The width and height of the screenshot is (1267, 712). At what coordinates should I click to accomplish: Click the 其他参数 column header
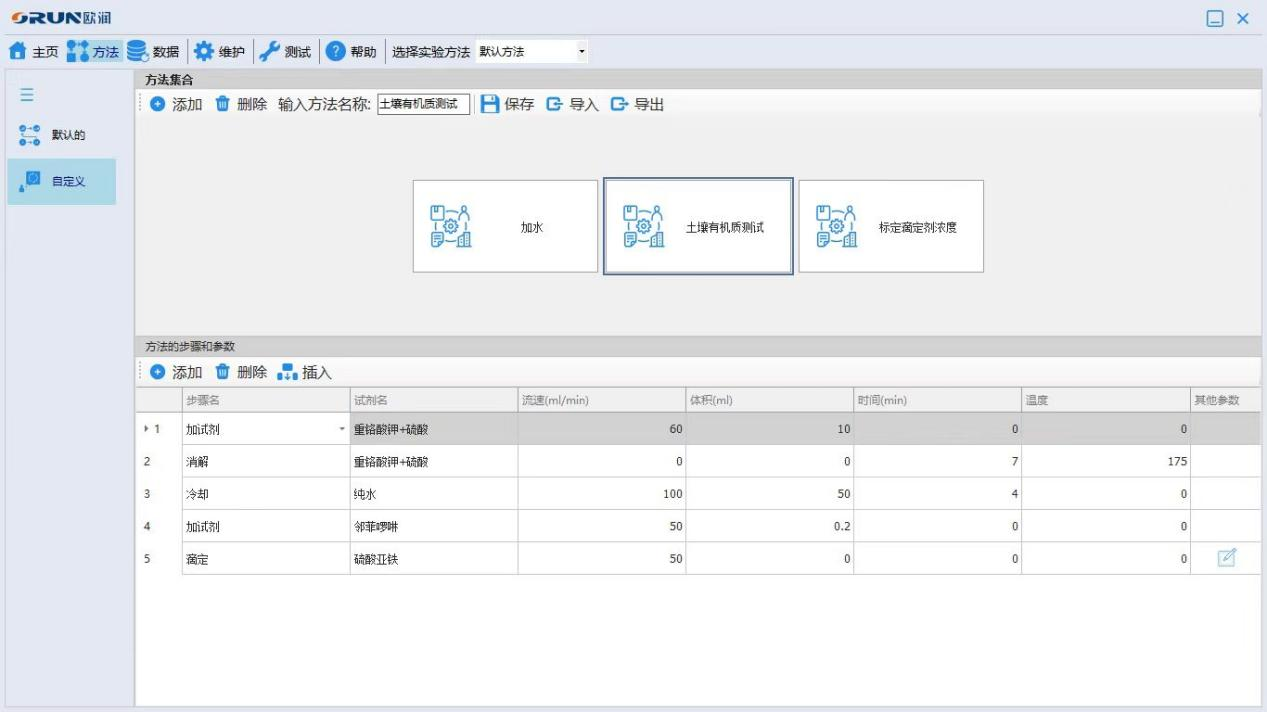point(1225,400)
